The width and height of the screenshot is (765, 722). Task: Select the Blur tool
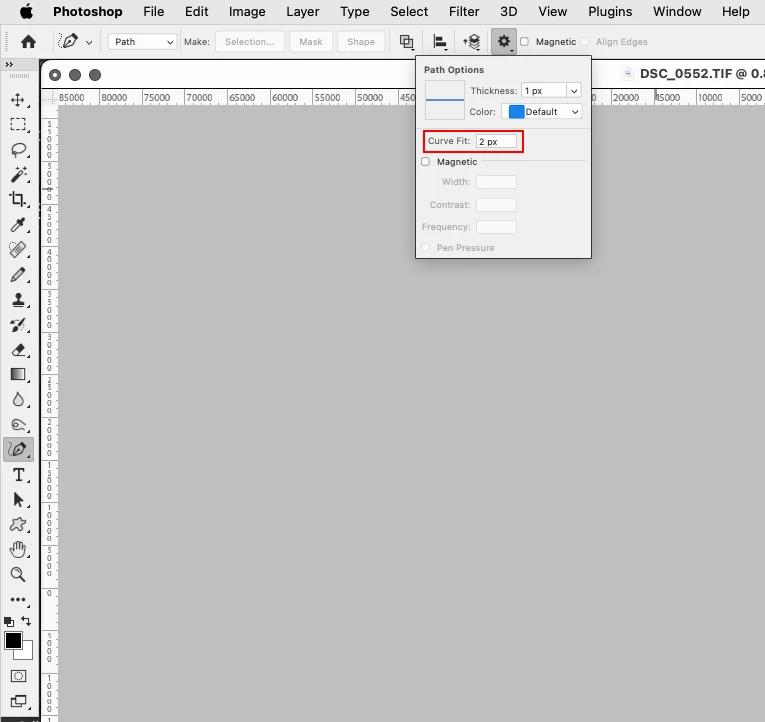(18, 400)
